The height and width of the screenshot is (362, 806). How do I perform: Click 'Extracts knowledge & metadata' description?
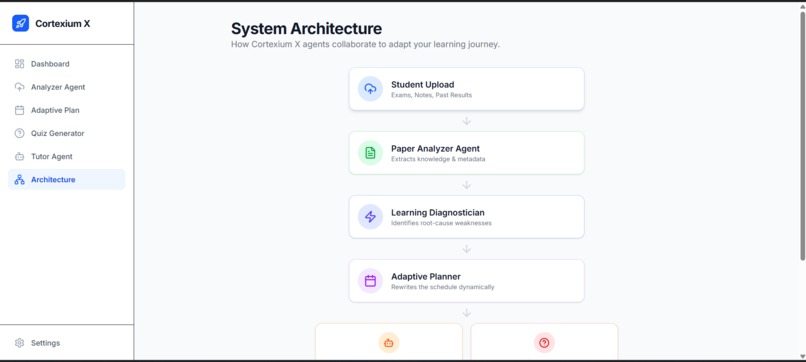pyautogui.click(x=438, y=159)
